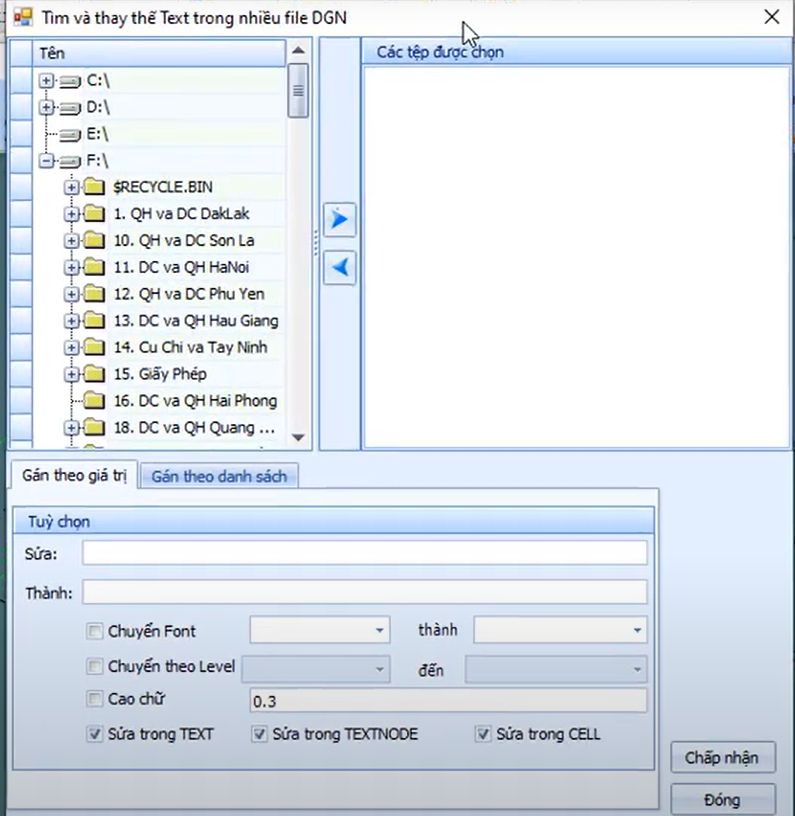Collapse the F:\ drive node
This screenshot has height=816, width=795.
(x=46, y=161)
